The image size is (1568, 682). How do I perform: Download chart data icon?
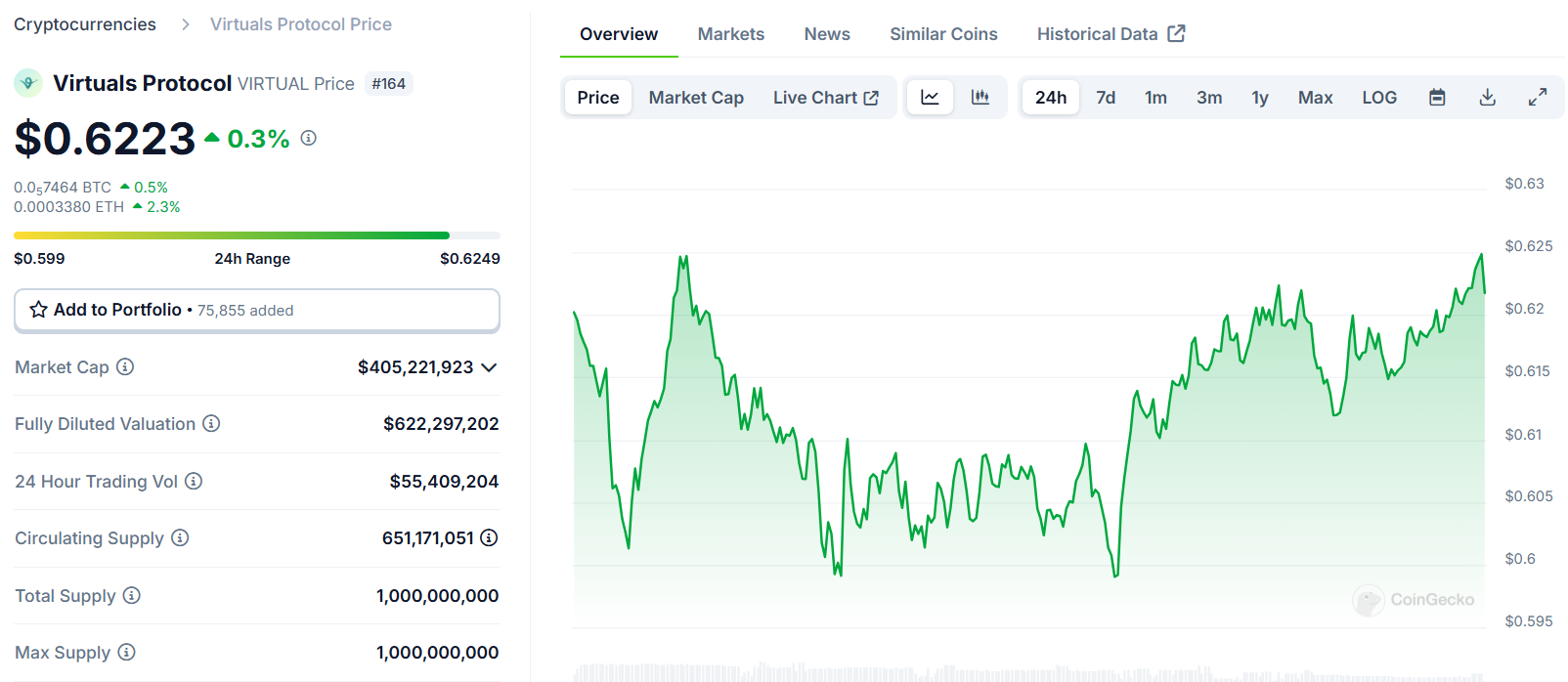tap(1487, 98)
